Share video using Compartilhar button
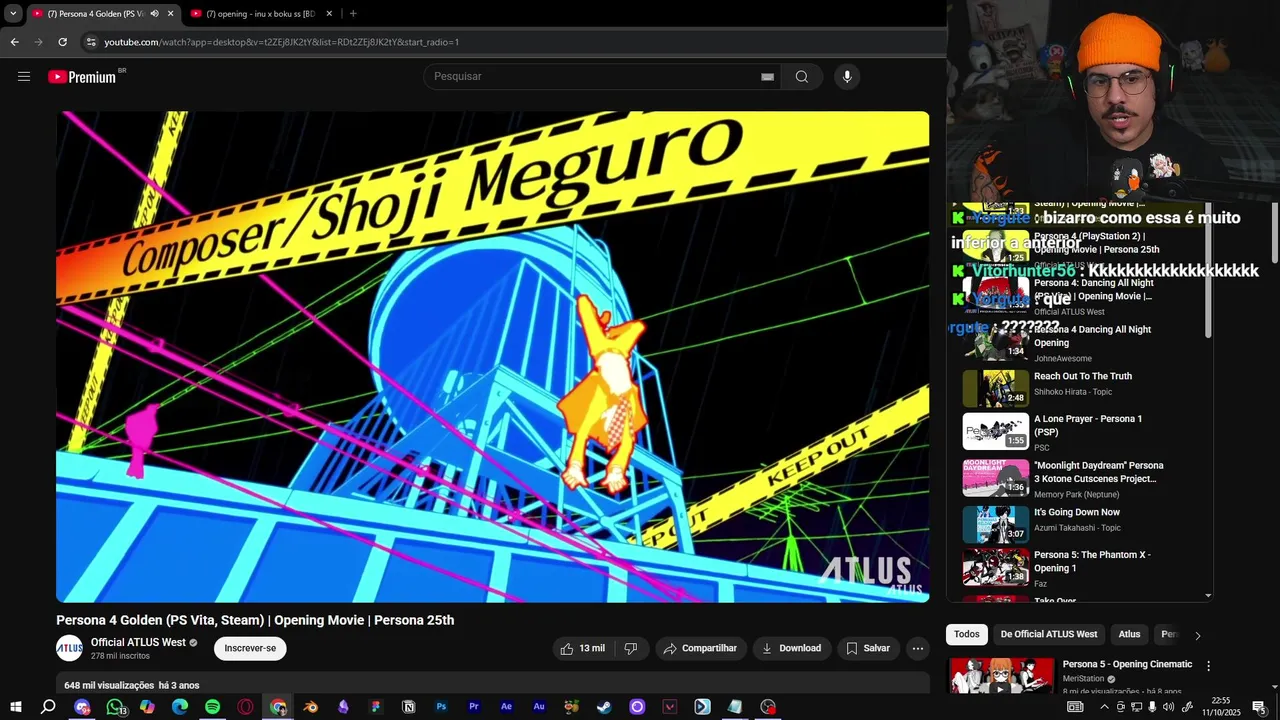The image size is (1280, 720). tap(700, 648)
